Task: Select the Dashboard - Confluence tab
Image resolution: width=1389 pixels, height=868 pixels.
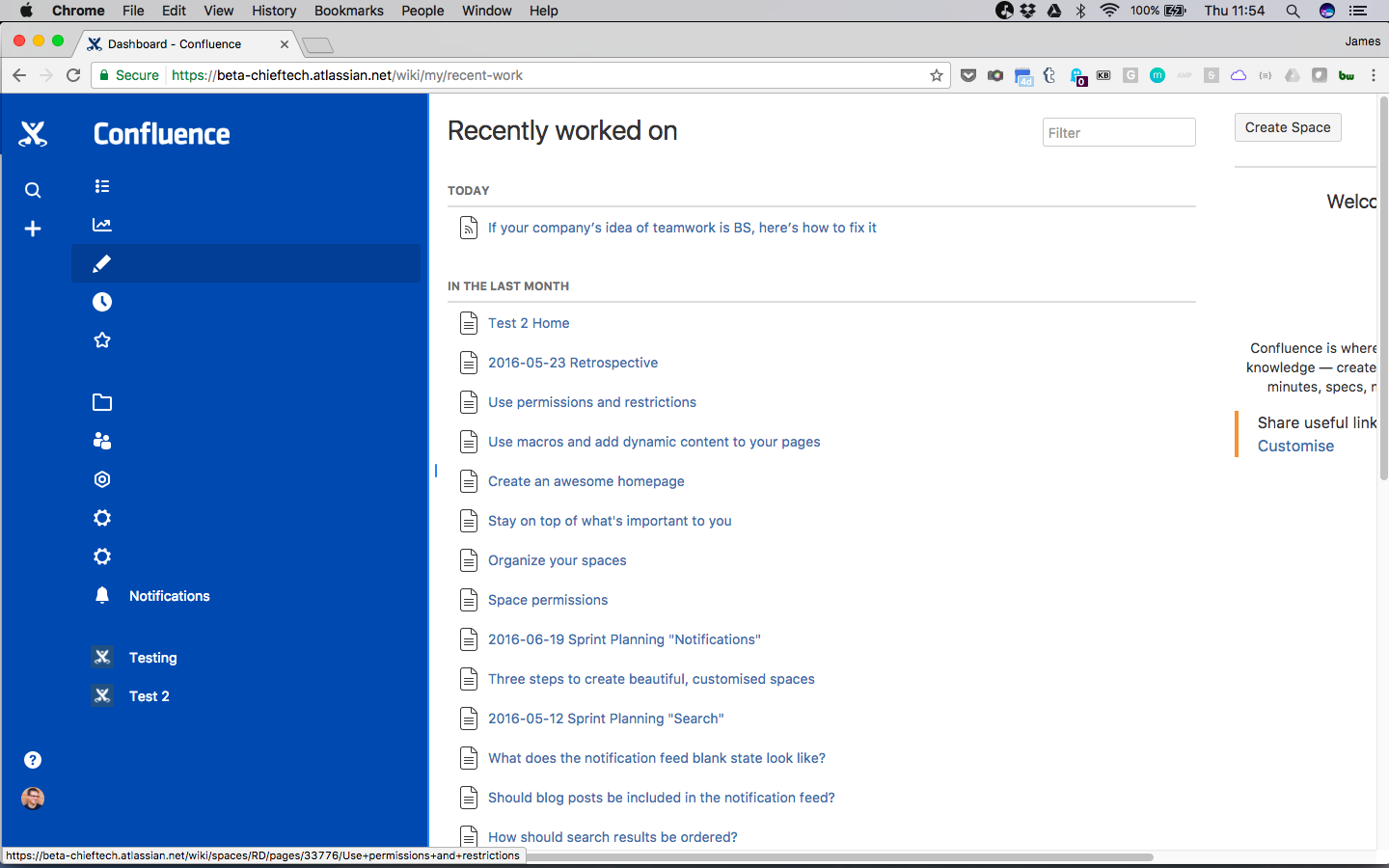Action: (188, 44)
